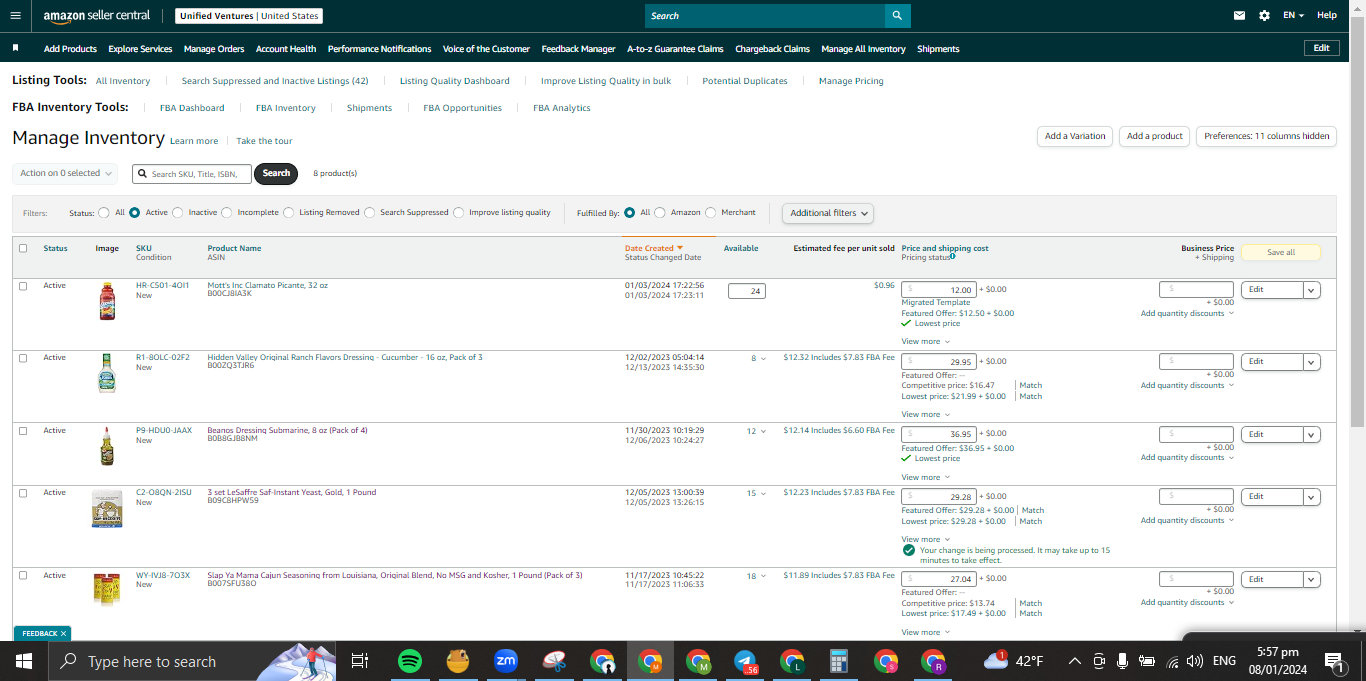Open the notifications center icon
Image resolution: width=1366 pixels, height=681 pixels.
[1334, 661]
